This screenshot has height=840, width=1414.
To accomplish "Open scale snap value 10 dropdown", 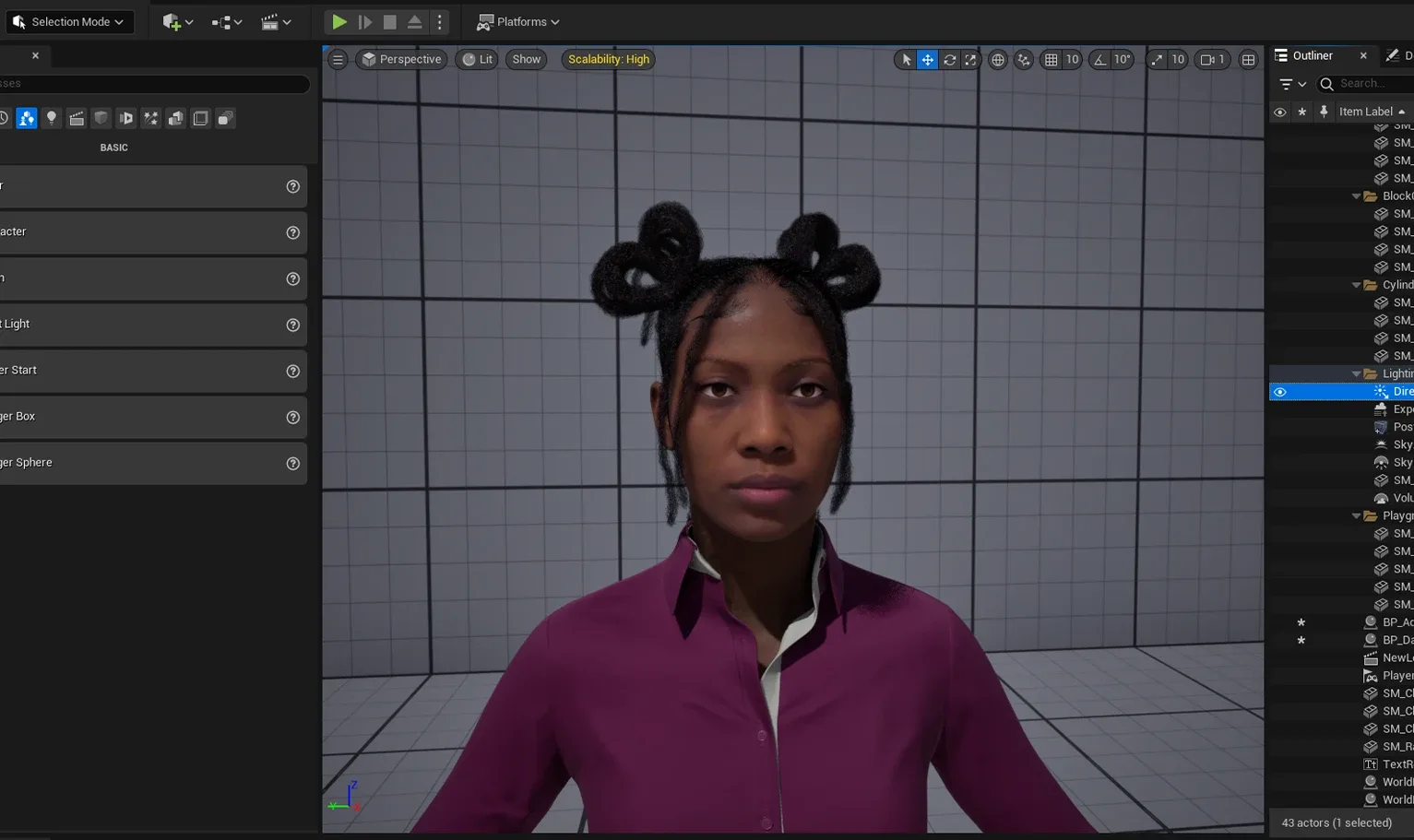I will click(1178, 59).
